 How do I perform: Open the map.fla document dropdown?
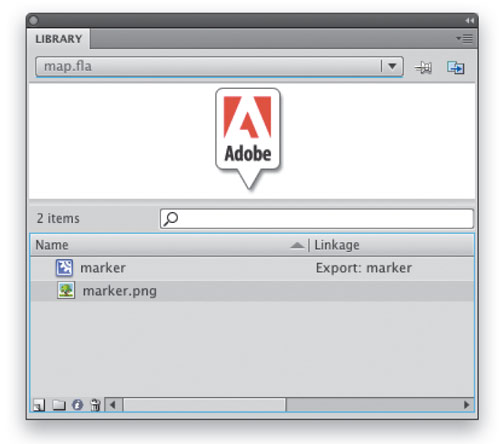coord(219,66)
